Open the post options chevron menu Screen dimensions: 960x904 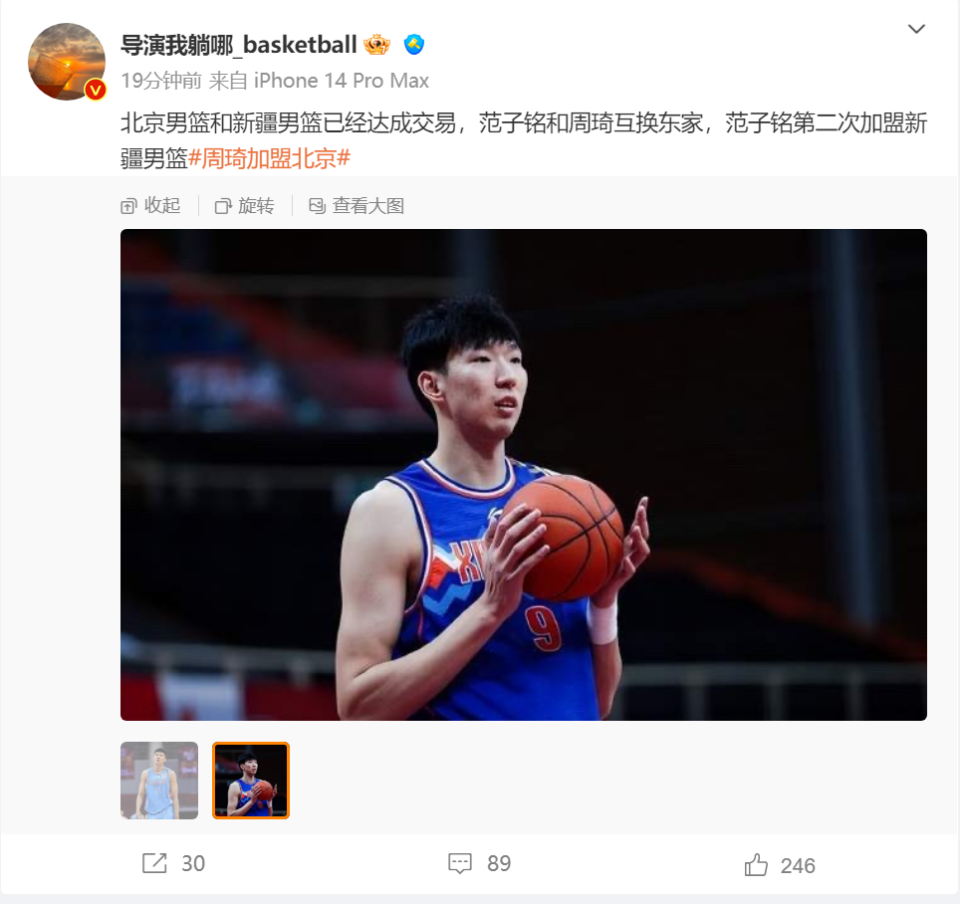[916, 29]
